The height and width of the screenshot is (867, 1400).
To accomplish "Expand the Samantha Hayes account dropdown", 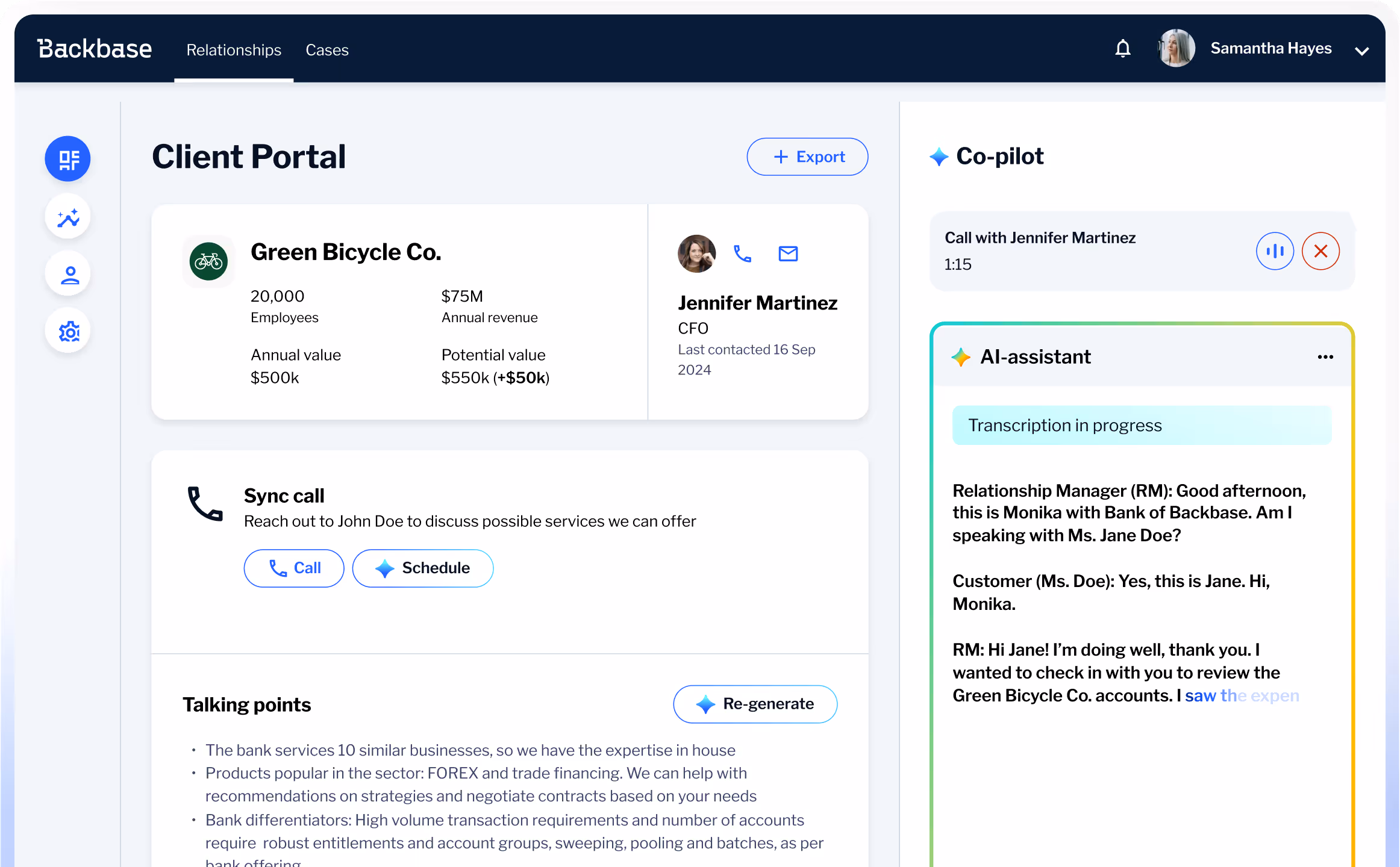I will (1361, 51).
